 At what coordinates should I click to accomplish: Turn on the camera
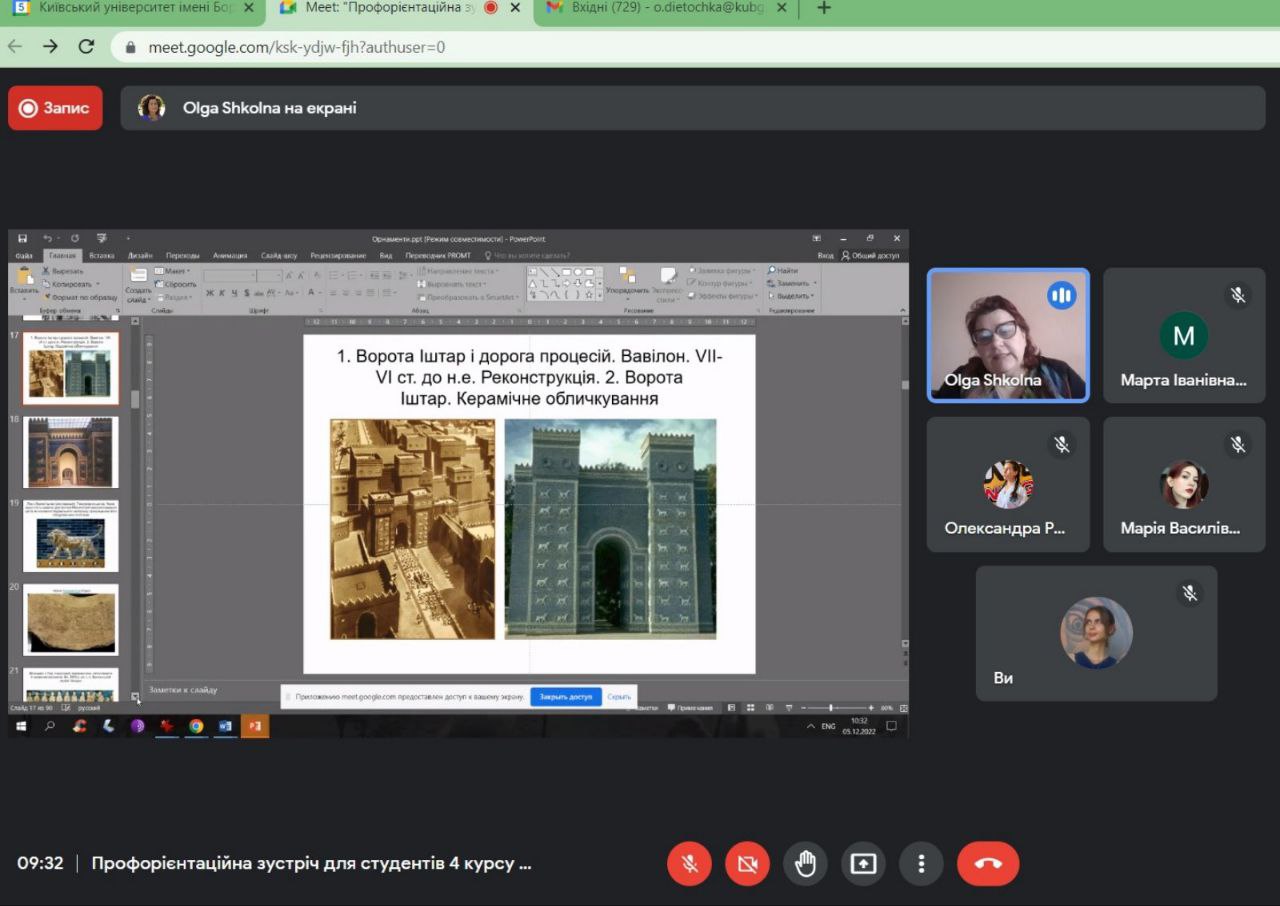(747, 864)
